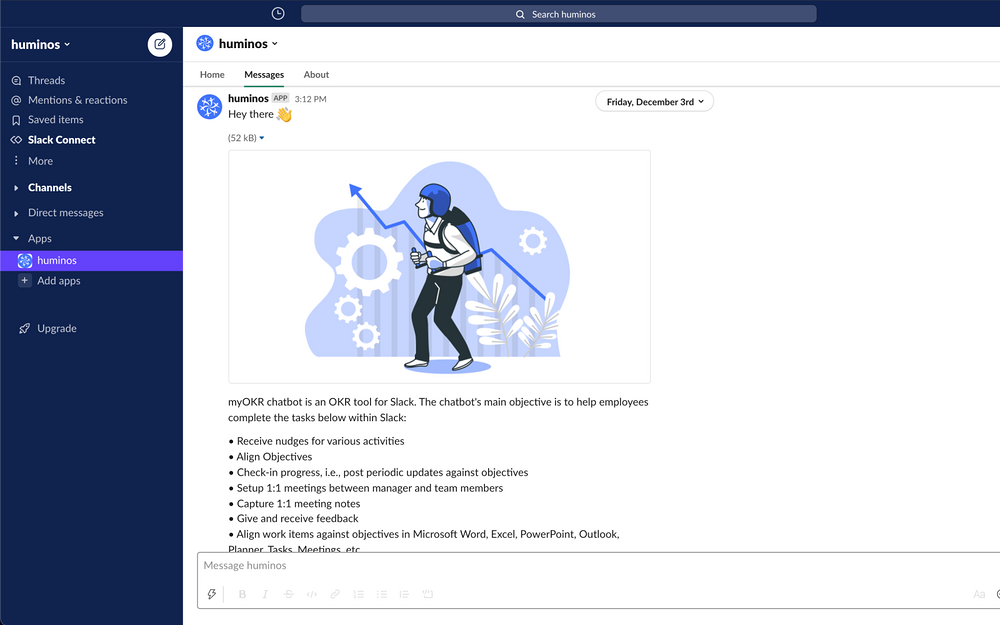Toggle Aa formatting toolbar visibility
Viewport: 1000px width, 625px height.
[x=979, y=594]
